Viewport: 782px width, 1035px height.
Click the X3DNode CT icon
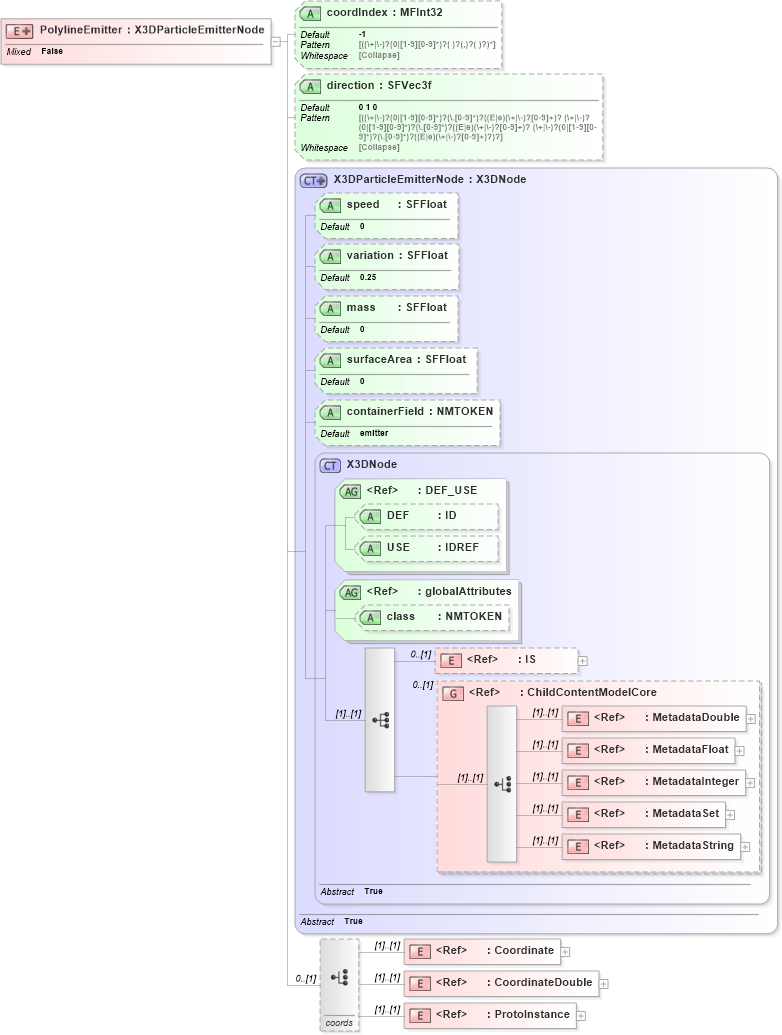330,465
